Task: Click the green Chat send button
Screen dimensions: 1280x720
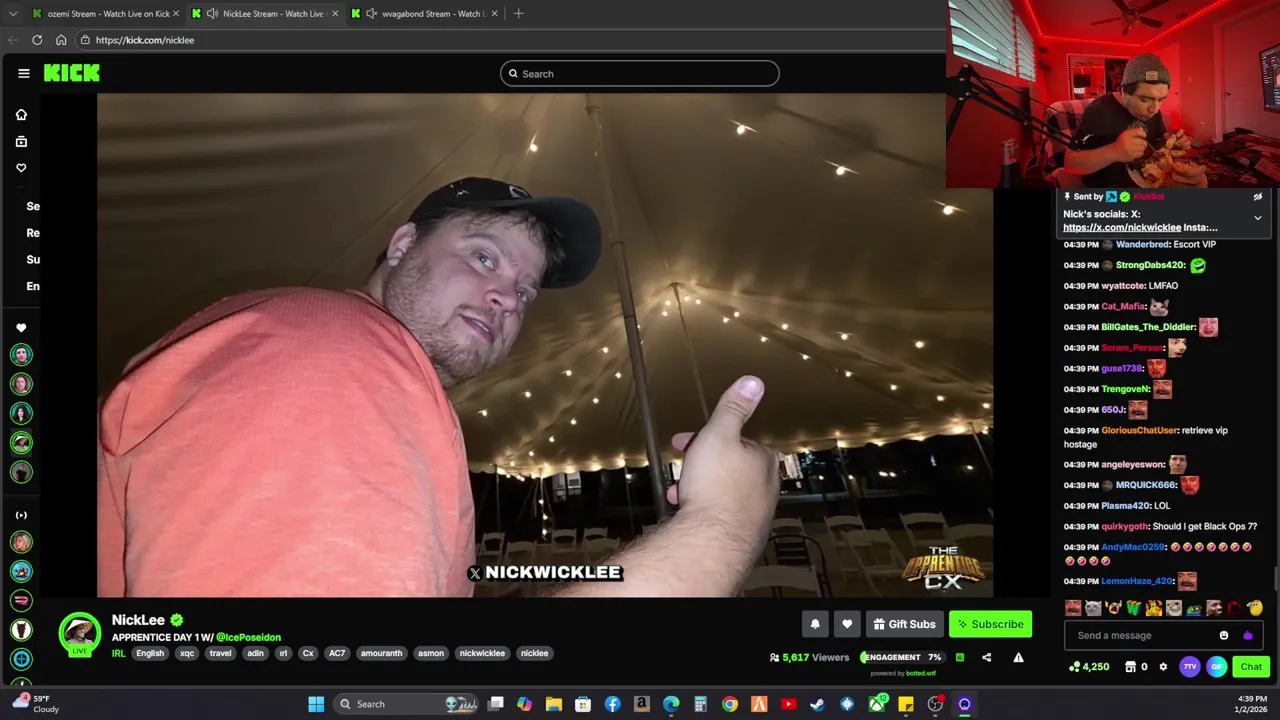Action: click(1251, 667)
